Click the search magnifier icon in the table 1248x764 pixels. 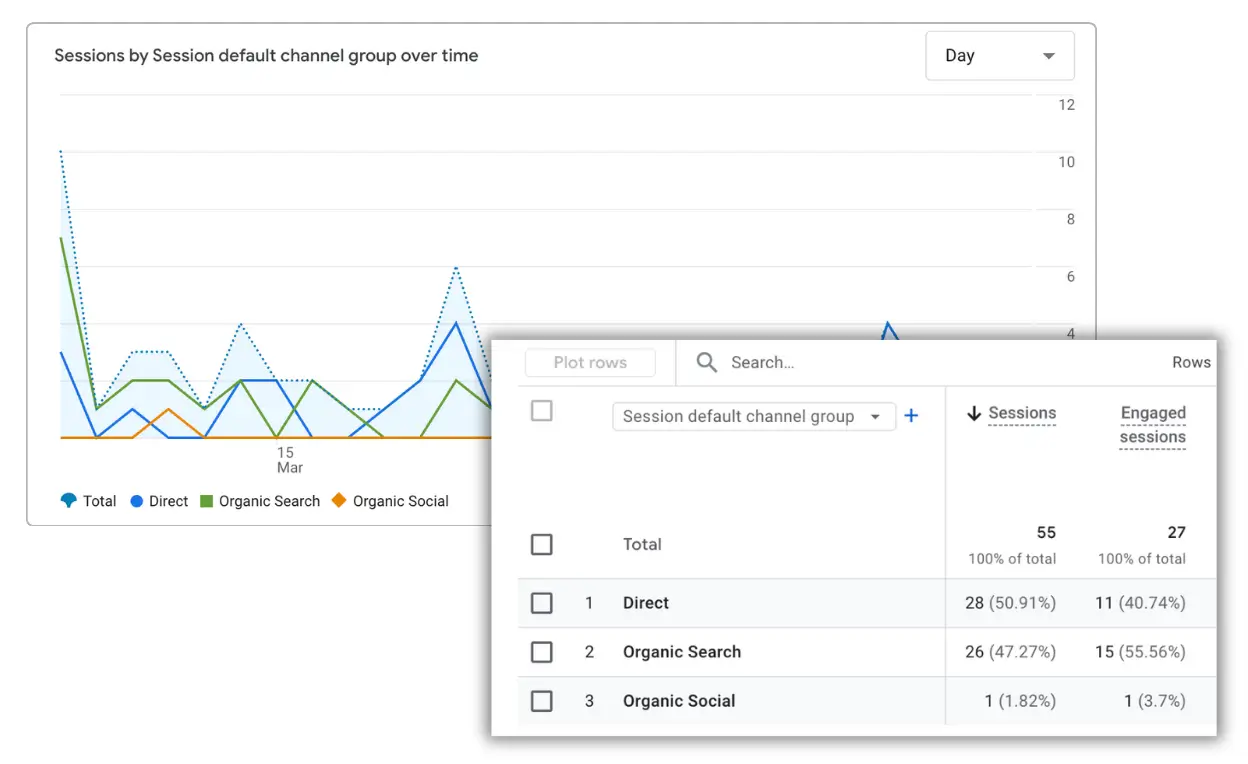(x=706, y=362)
